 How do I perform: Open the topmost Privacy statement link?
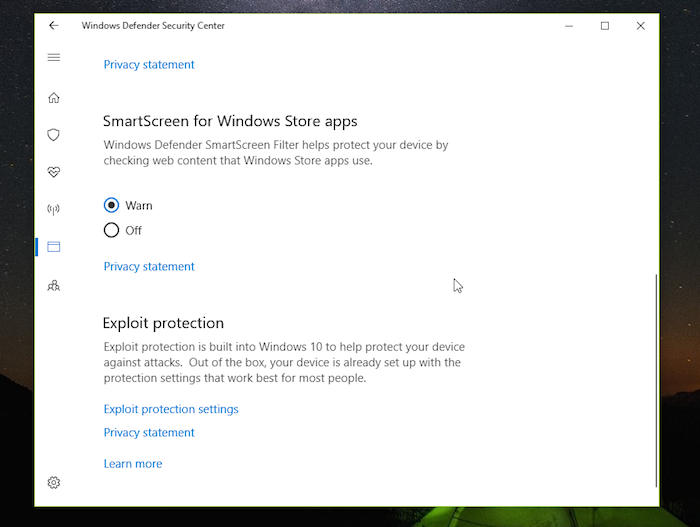(x=149, y=65)
